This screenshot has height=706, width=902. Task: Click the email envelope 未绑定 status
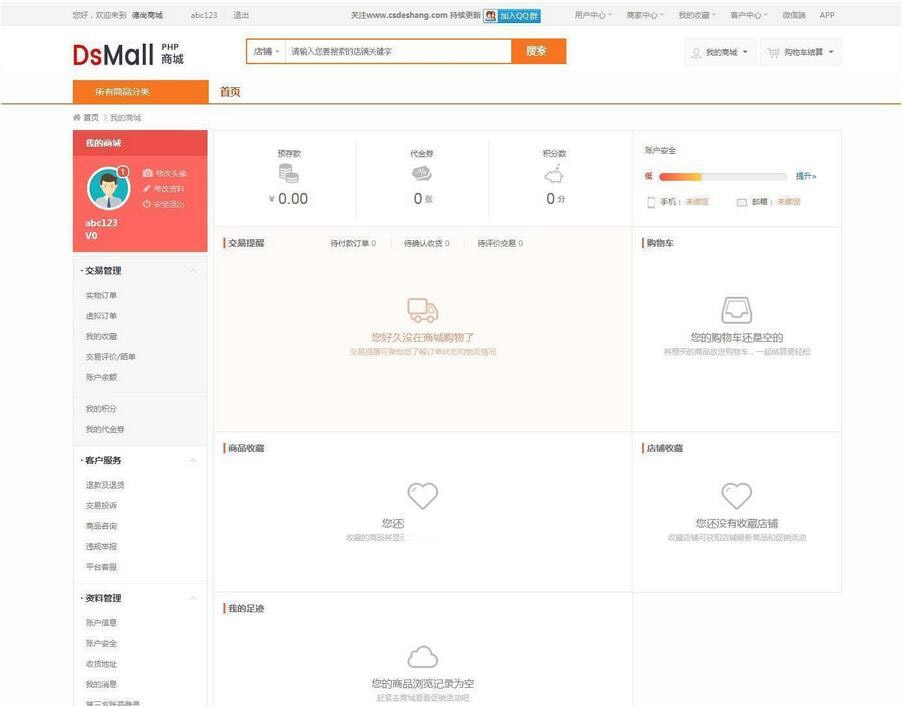point(789,201)
